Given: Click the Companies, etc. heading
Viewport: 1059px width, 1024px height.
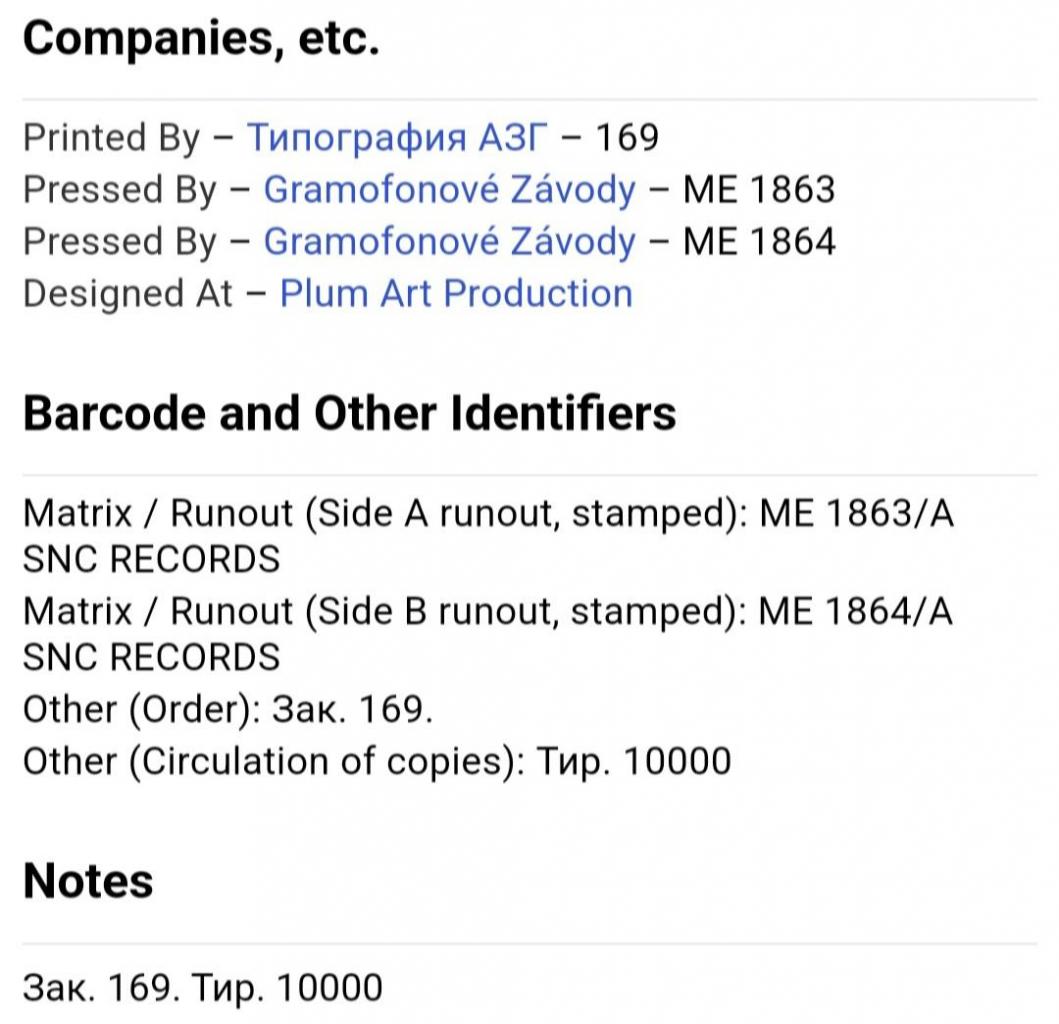Looking at the screenshot, I should 201,39.
